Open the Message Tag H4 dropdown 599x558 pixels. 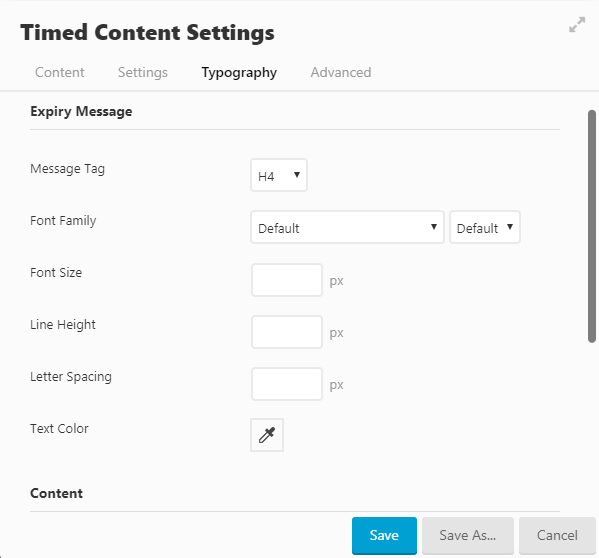coord(279,175)
